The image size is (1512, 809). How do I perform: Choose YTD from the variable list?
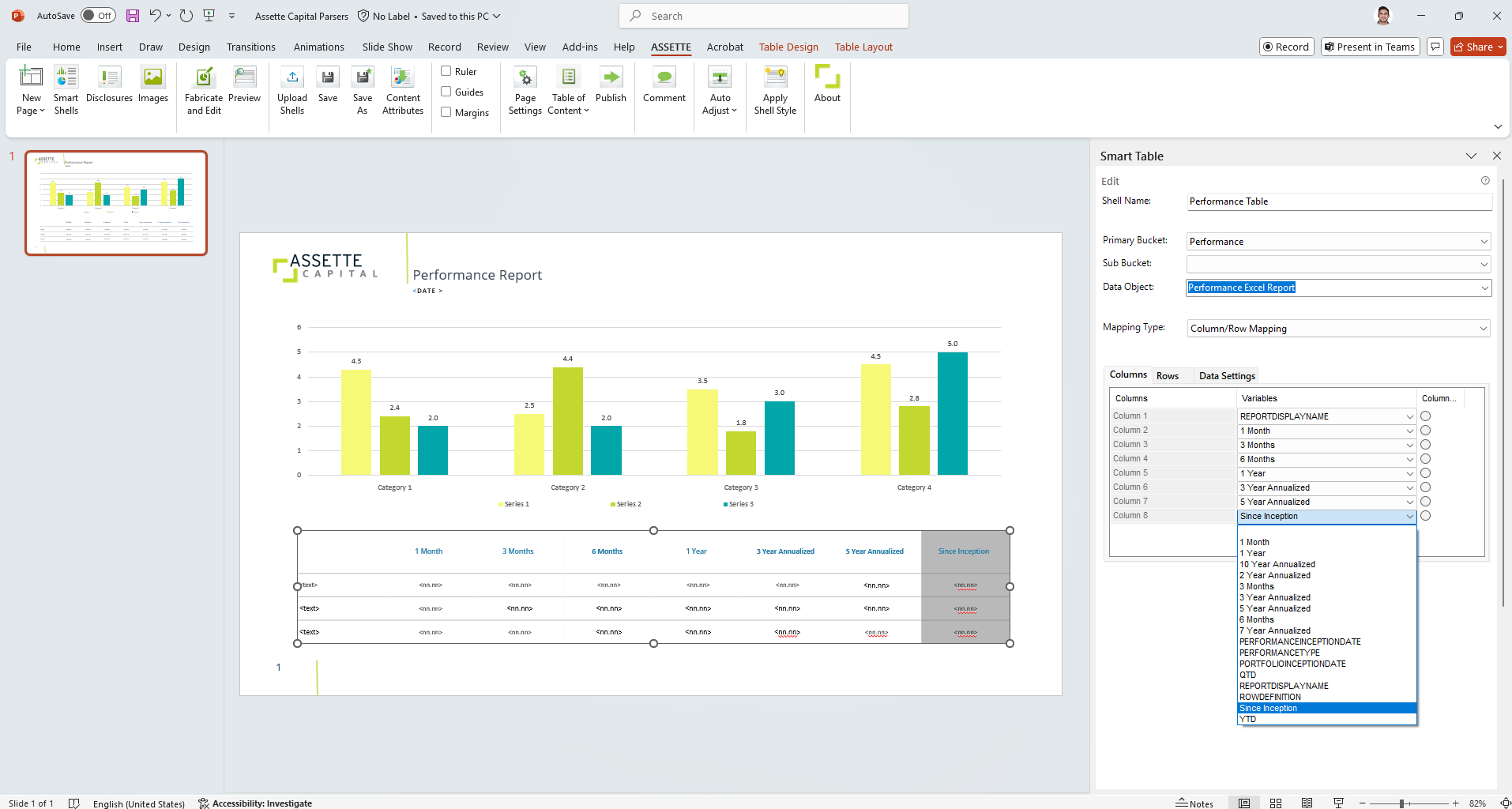1326,719
